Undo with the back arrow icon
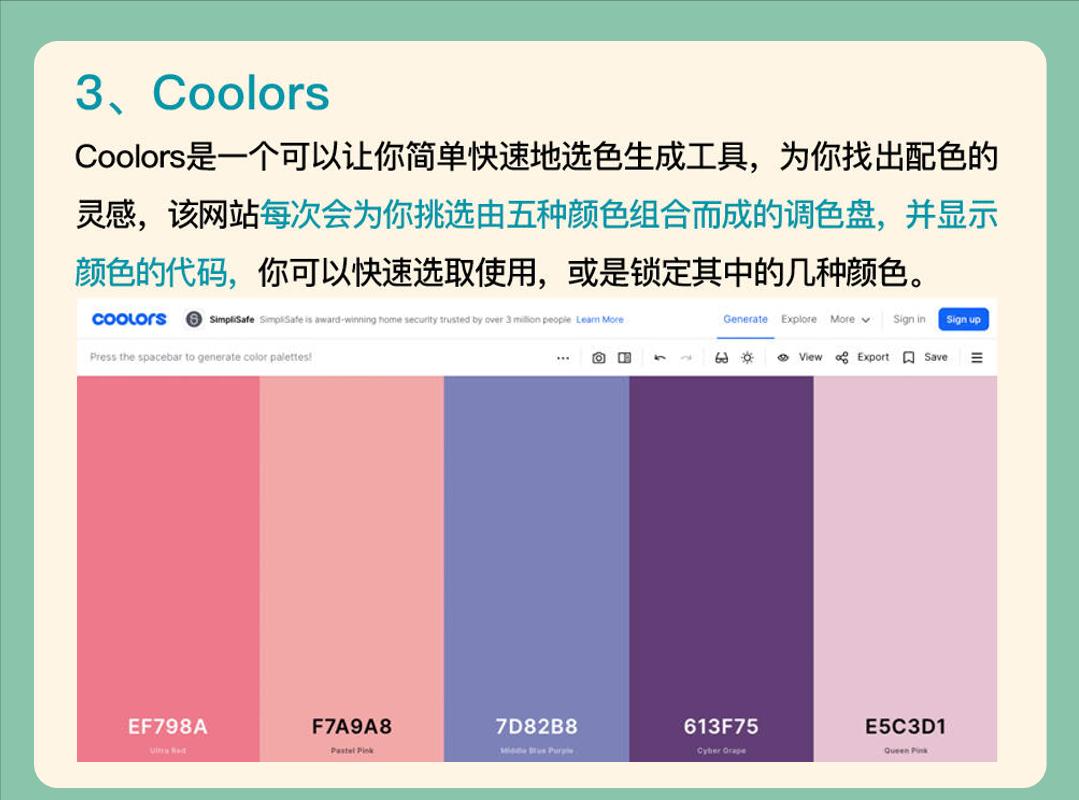 coord(660,358)
